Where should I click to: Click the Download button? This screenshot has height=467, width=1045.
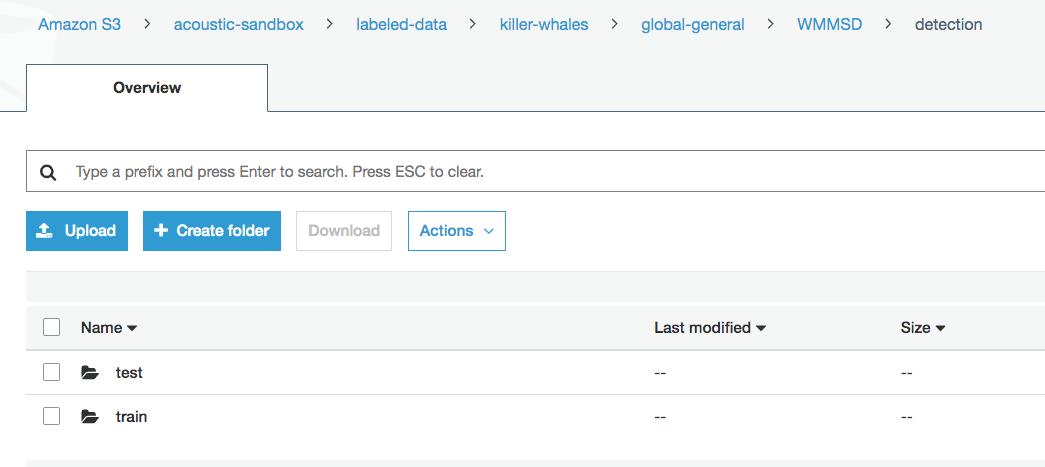point(344,231)
